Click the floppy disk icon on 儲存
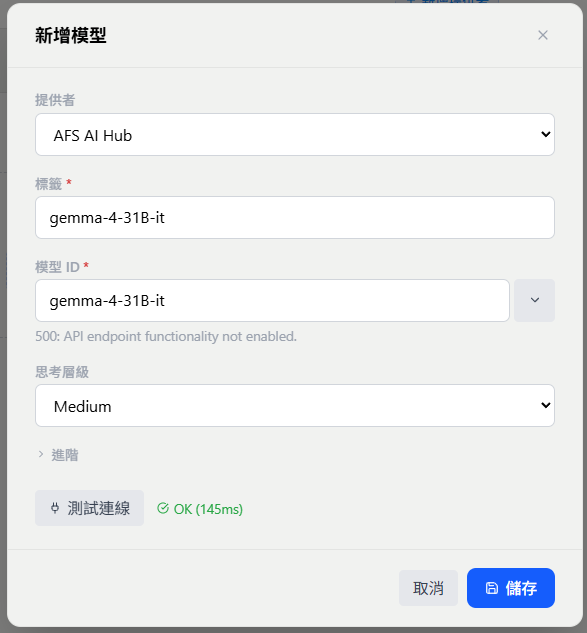Image resolution: width=587 pixels, height=633 pixels. coord(491,588)
